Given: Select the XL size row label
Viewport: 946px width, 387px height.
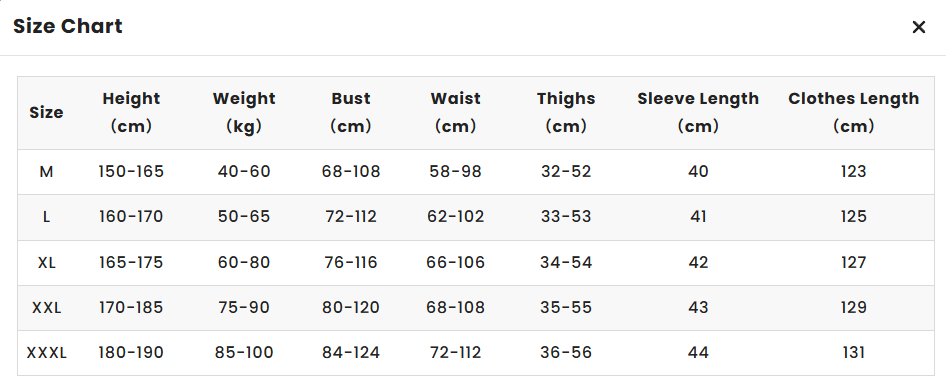Looking at the screenshot, I should pos(46,263).
